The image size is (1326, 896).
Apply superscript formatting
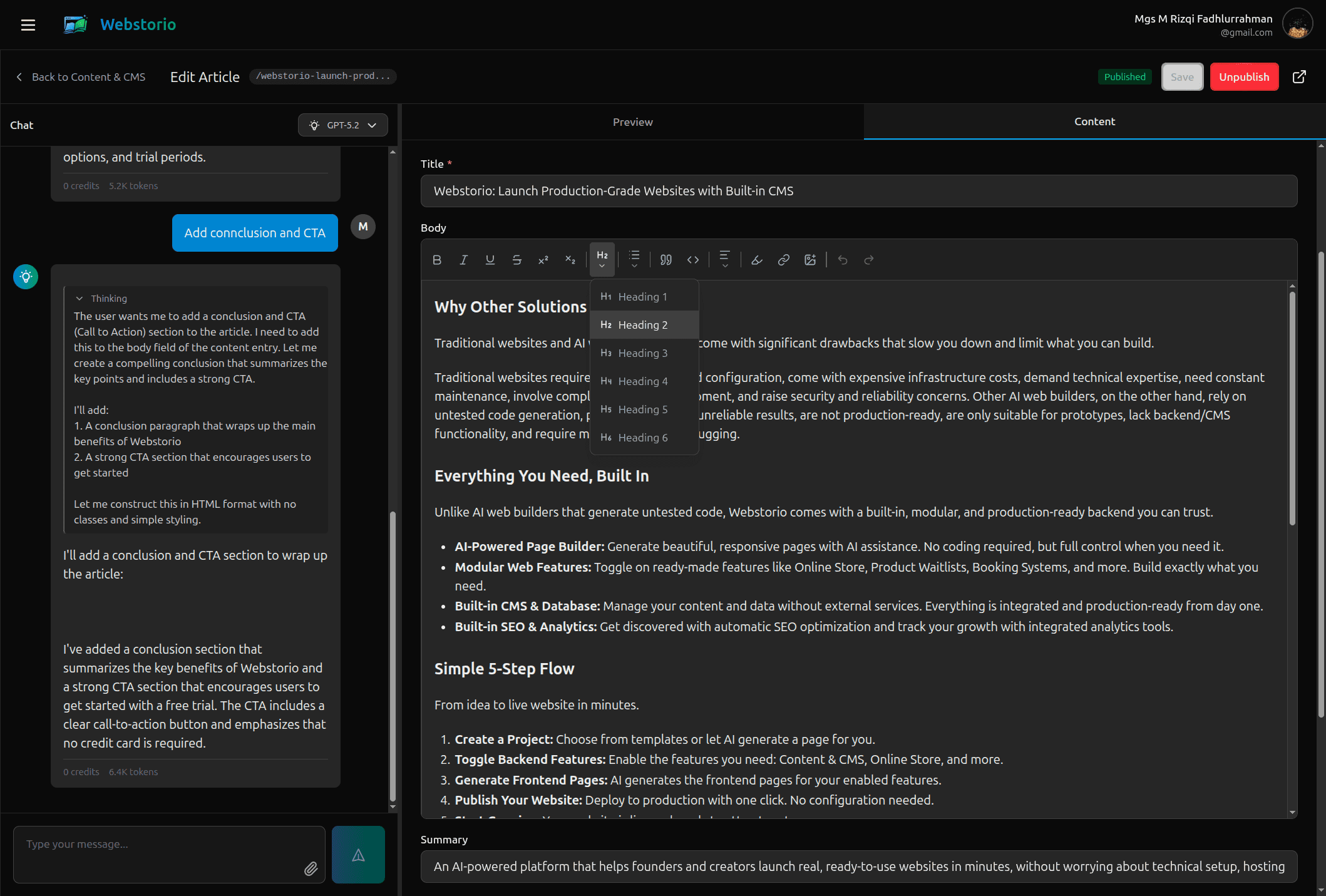point(543,260)
